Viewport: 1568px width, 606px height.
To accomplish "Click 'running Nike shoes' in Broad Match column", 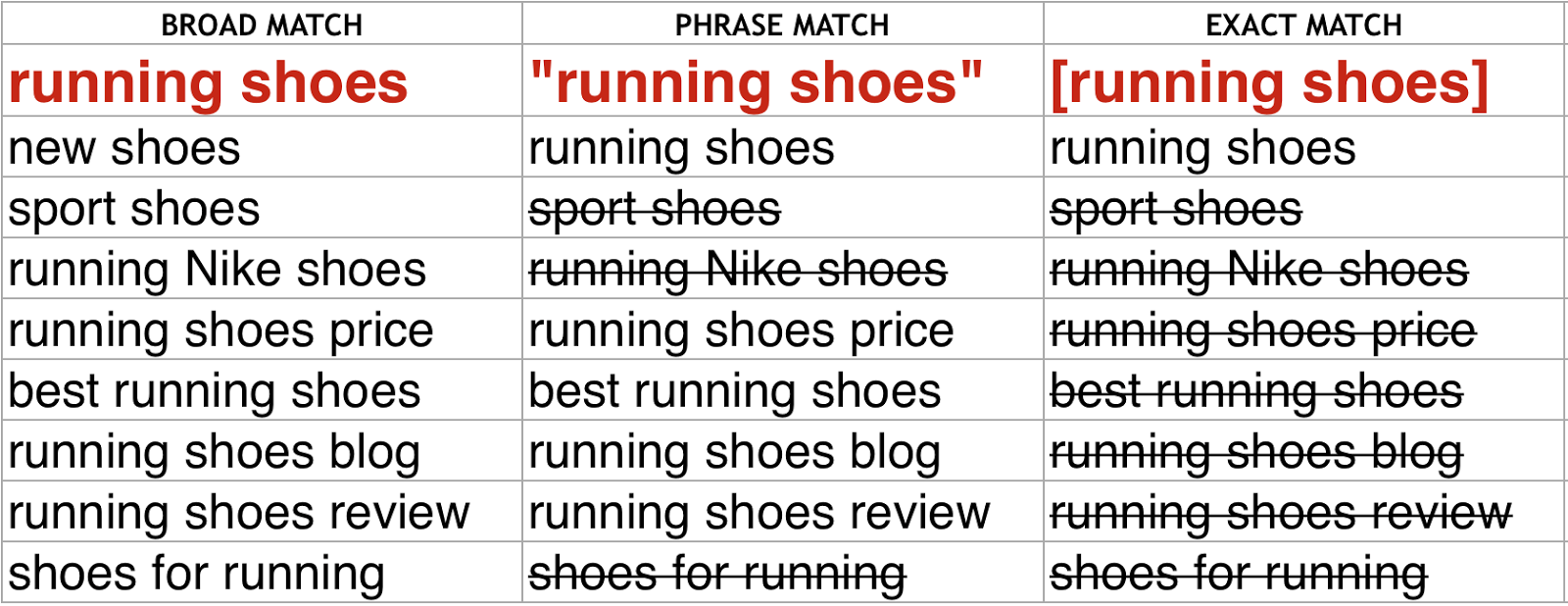I will click(218, 270).
